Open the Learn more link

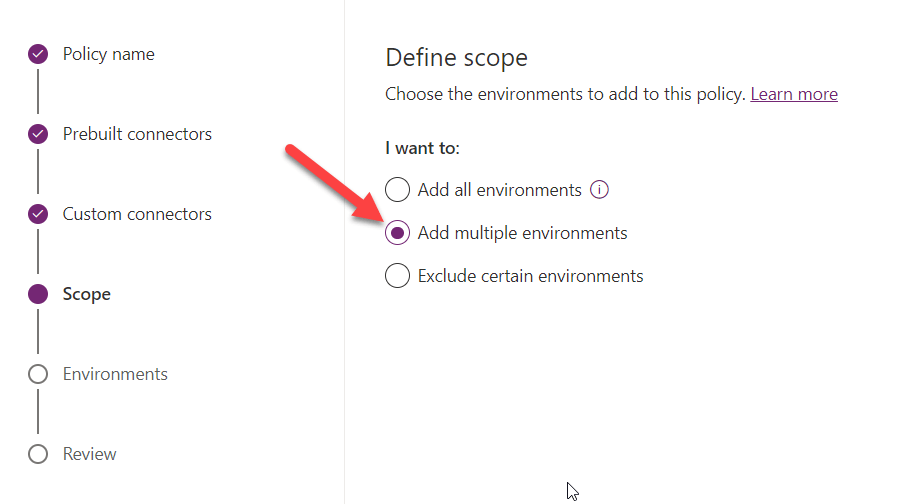[794, 94]
